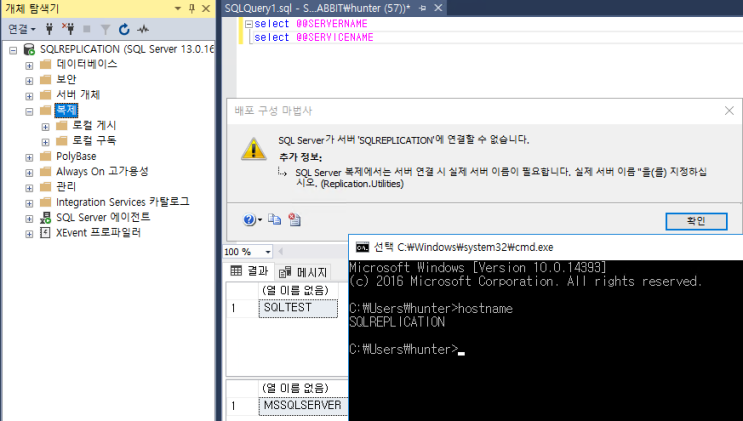
Task: Select the 로컬 게시 tree item
Action: pos(94,125)
